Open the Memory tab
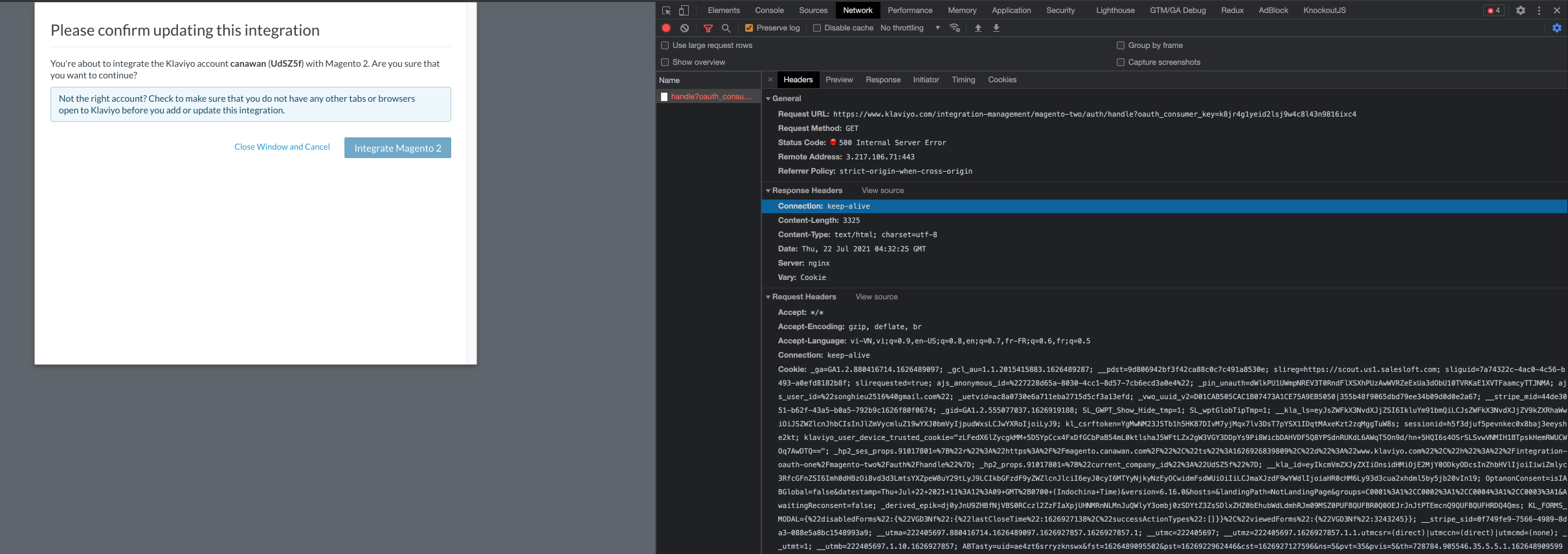 pyautogui.click(x=962, y=10)
